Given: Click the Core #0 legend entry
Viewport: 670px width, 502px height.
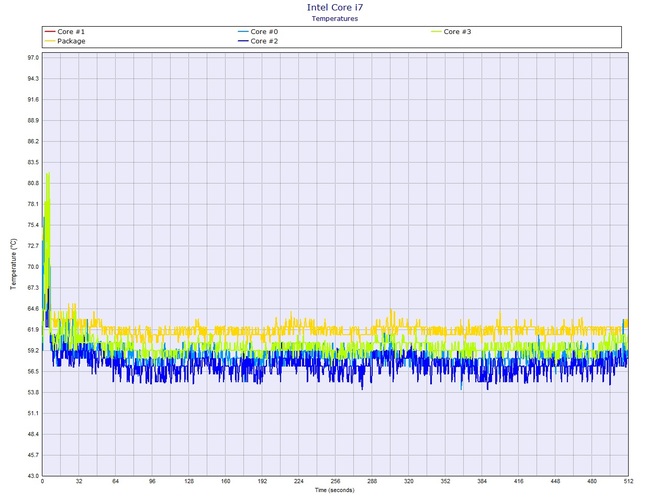Looking at the screenshot, I should [x=258, y=32].
